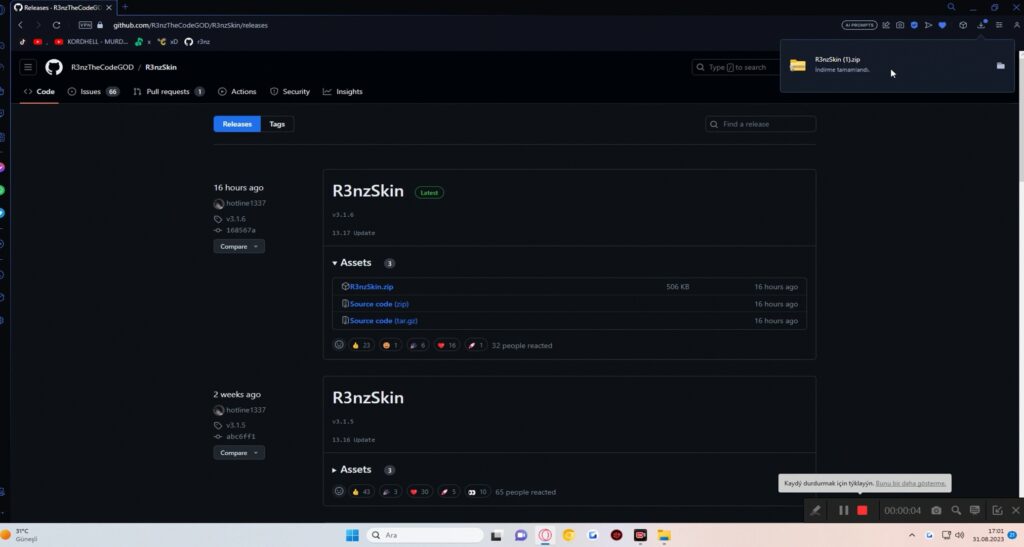Show hidden system tray icons chevron
The height and width of the screenshot is (547, 1024).
click(912, 535)
